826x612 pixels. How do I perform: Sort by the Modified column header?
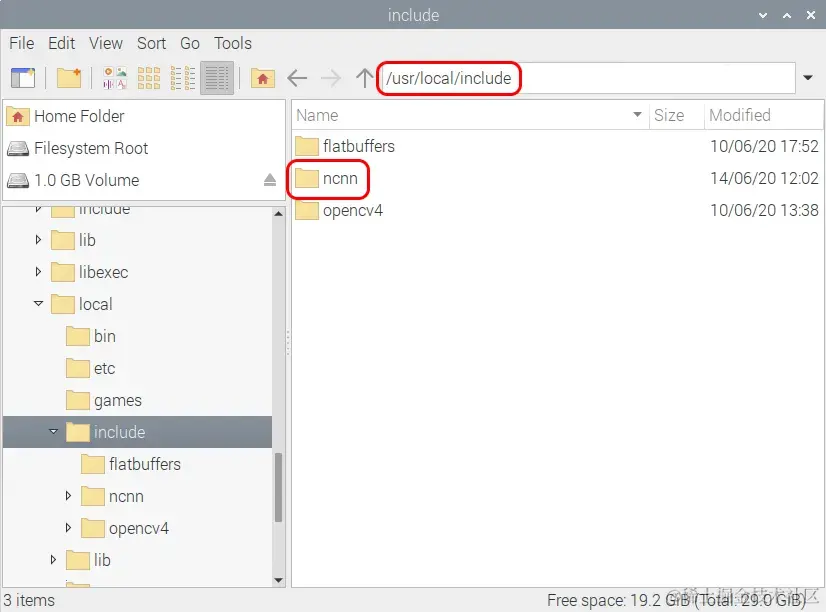click(x=763, y=115)
